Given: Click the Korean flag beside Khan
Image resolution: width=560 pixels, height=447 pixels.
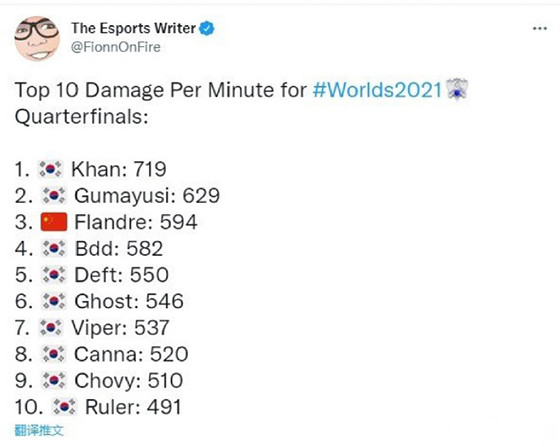Looking at the screenshot, I should [50, 169].
